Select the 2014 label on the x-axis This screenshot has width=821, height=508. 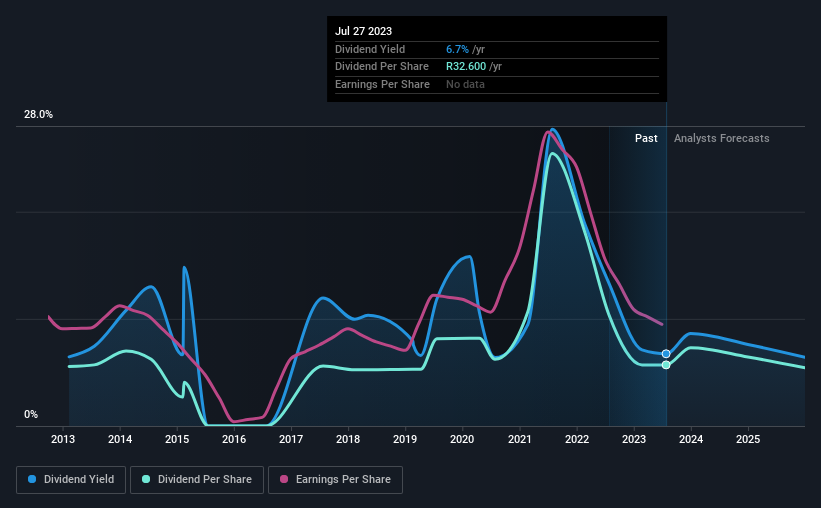tap(120, 439)
